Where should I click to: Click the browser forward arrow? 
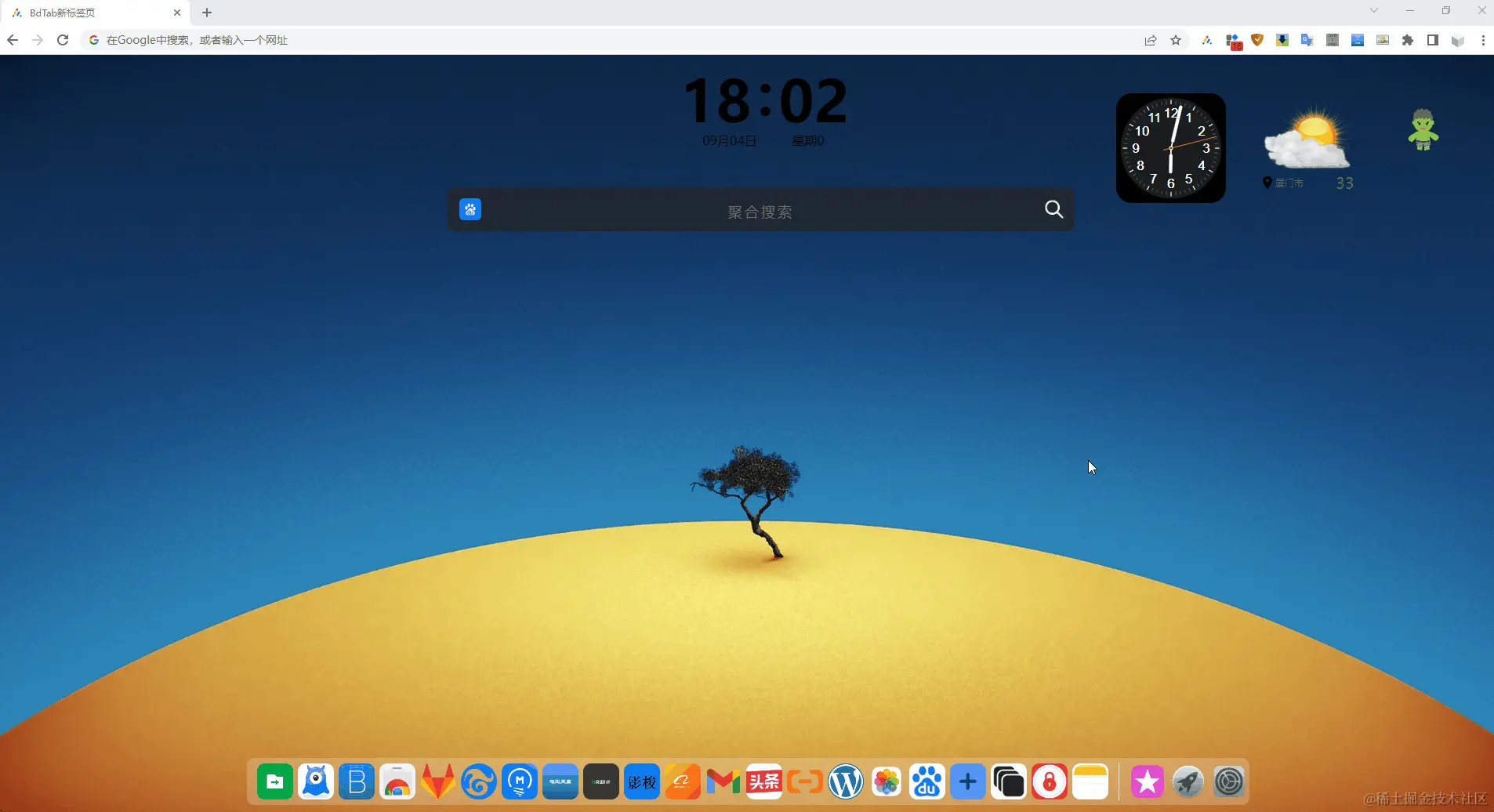(x=38, y=40)
